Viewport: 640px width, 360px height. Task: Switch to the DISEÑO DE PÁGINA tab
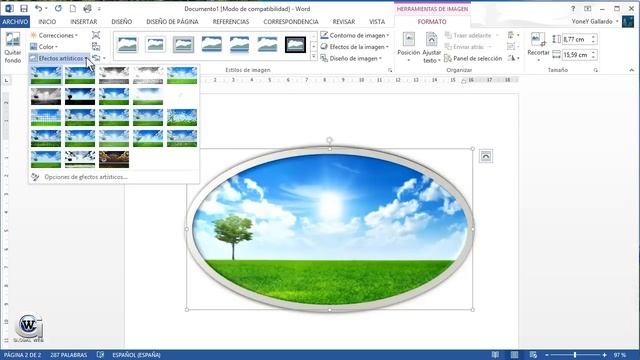[x=172, y=22]
